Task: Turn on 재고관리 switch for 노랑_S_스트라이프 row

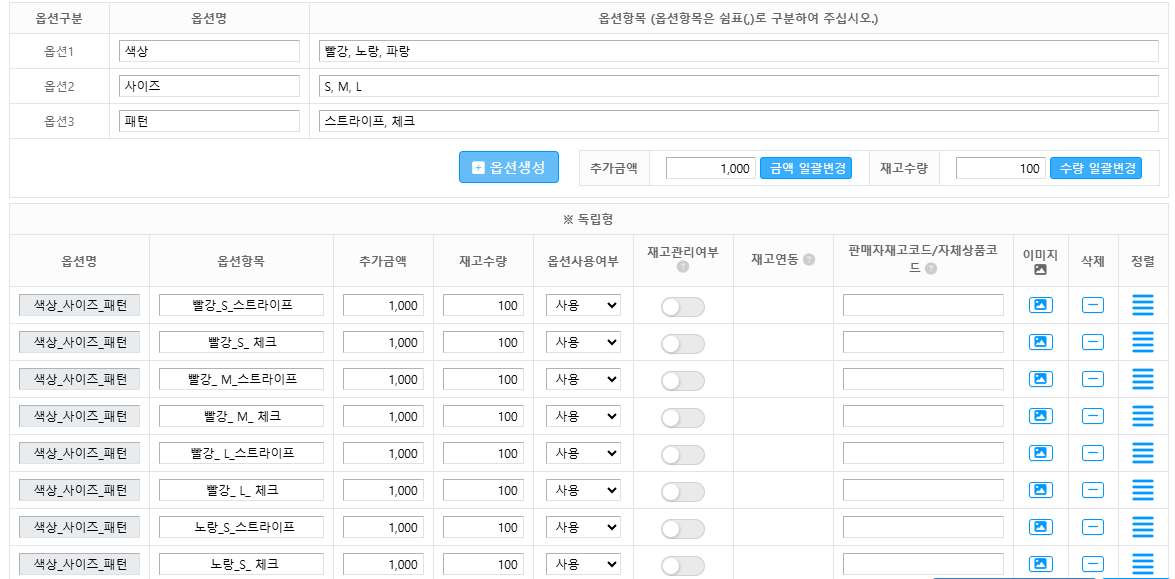Action: click(x=683, y=529)
